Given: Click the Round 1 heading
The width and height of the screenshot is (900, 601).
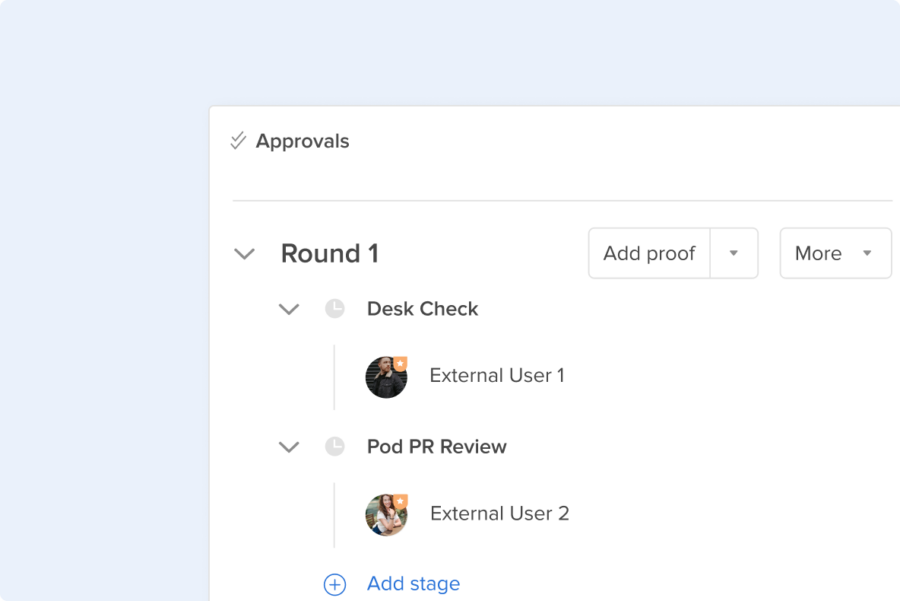Looking at the screenshot, I should 329,253.
